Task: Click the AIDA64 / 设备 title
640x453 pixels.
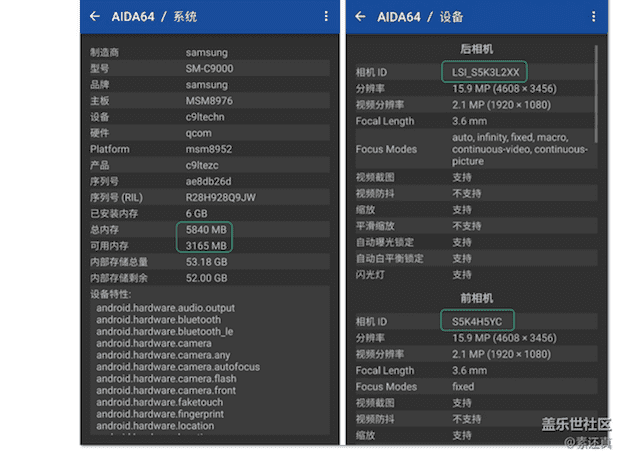Action: (x=420, y=16)
